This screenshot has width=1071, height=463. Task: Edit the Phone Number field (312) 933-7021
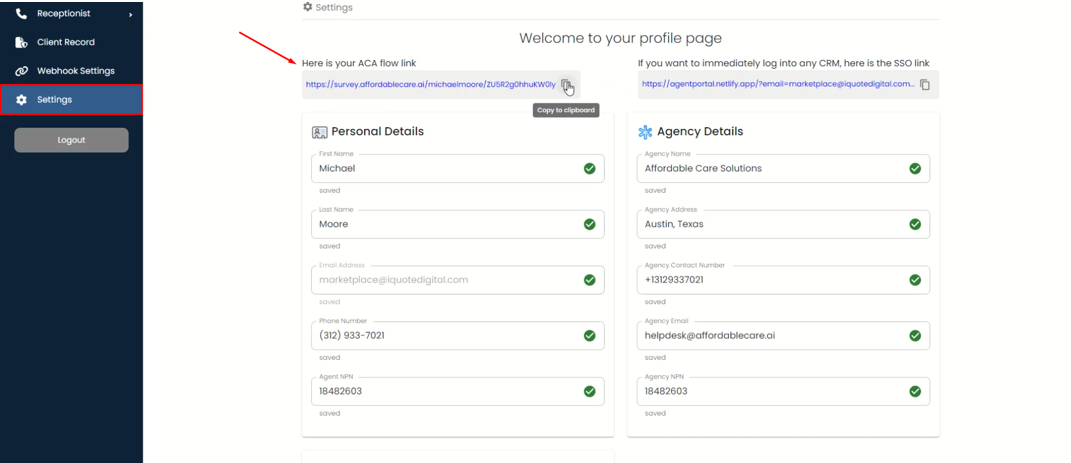[458, 336]
